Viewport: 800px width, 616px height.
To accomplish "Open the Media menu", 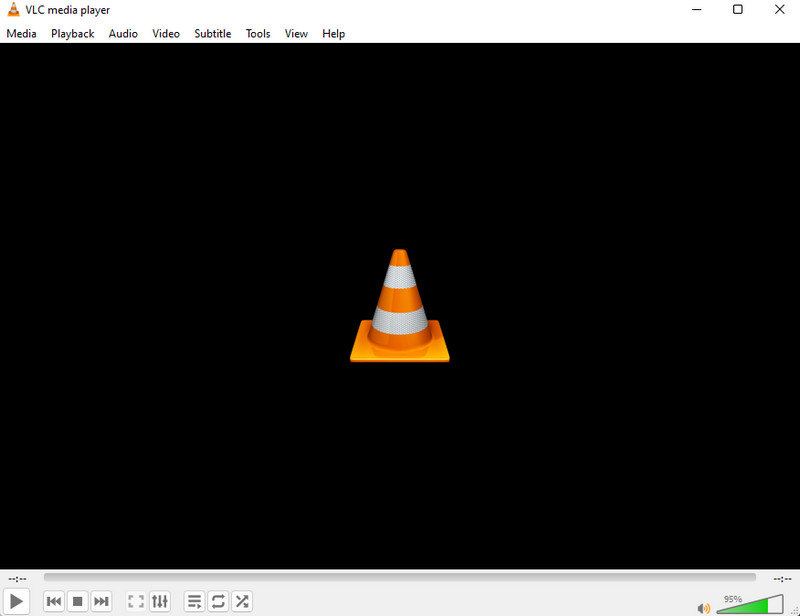I will (21, 33).
